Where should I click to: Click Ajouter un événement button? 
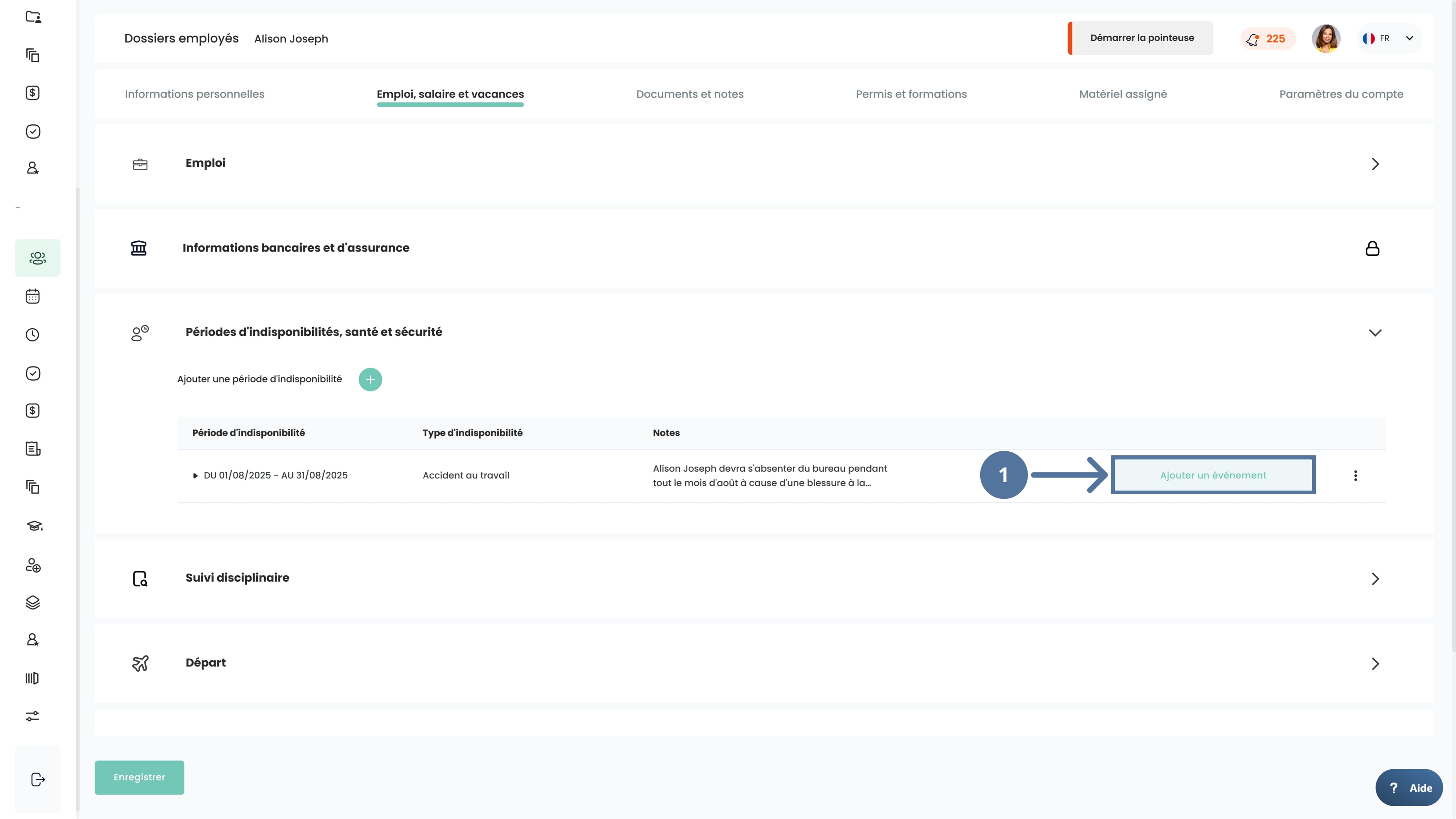pyautogui.click(x=1212, y=475)
